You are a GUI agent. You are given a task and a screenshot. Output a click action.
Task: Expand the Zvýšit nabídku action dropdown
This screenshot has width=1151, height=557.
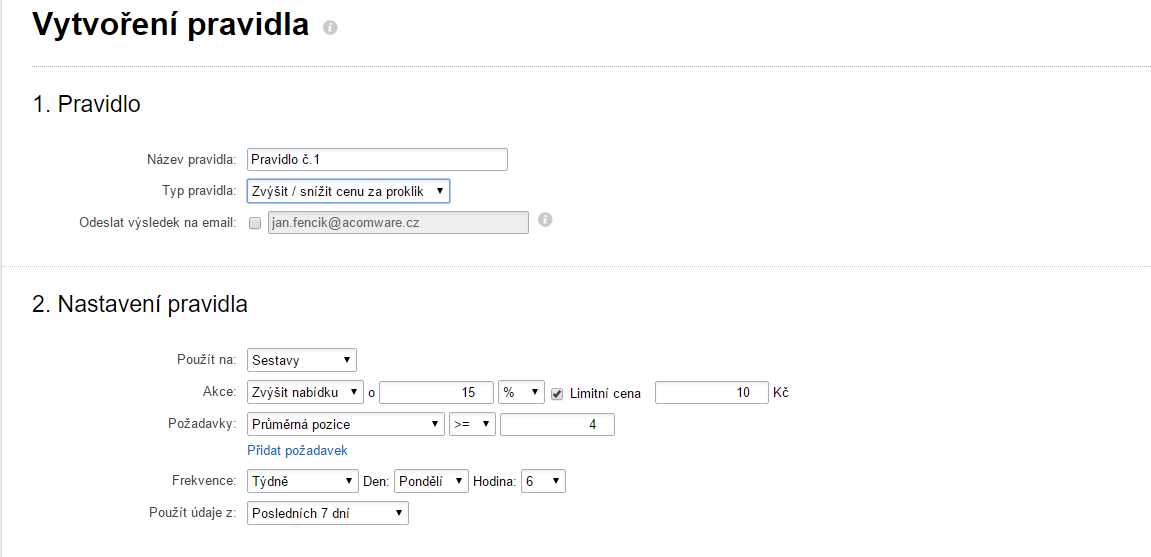pyautogui.click(x=305, y=393)
